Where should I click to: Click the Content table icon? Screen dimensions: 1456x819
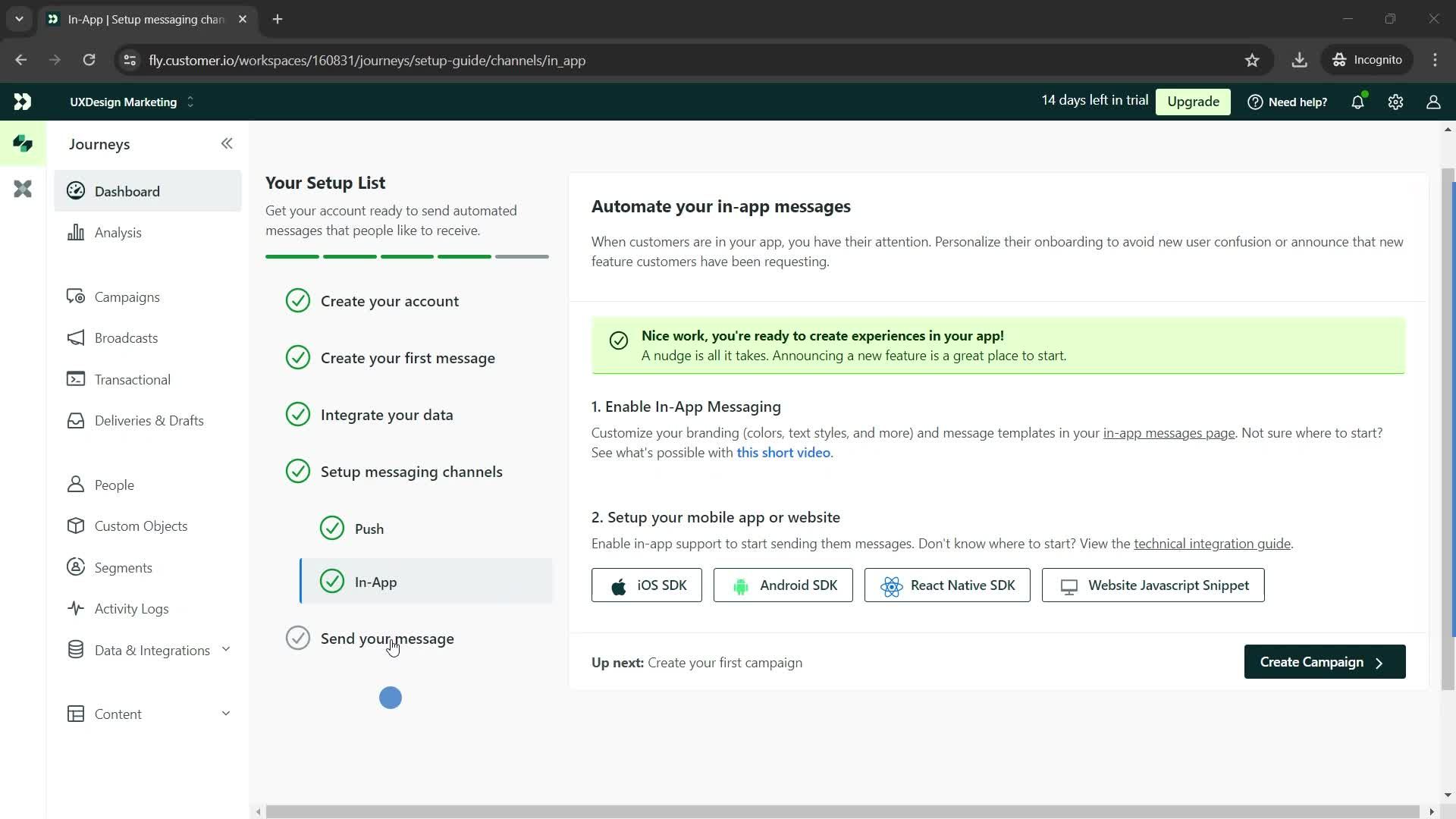click(76, 714)
